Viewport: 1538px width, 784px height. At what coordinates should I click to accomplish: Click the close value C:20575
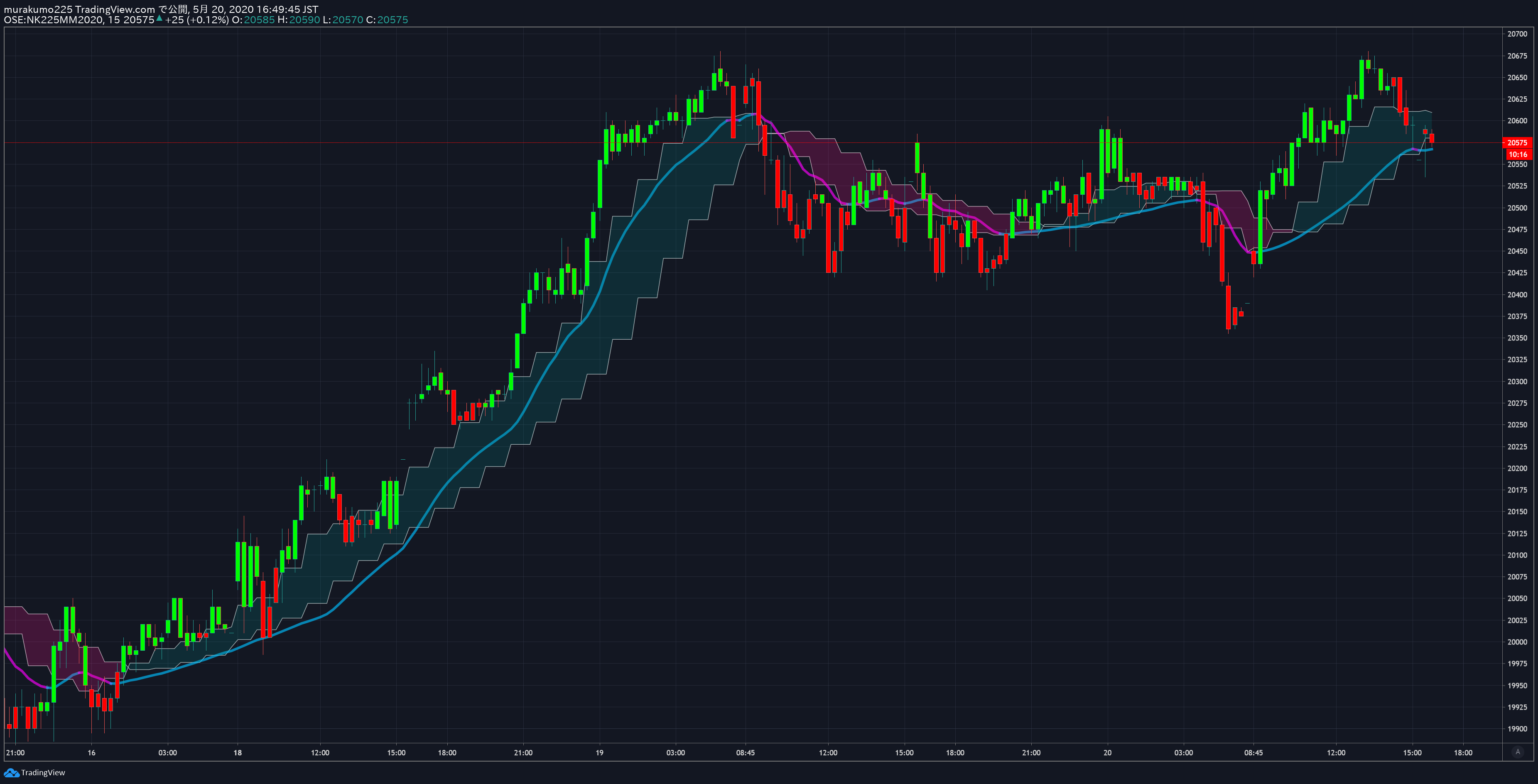tap(388, 20)
